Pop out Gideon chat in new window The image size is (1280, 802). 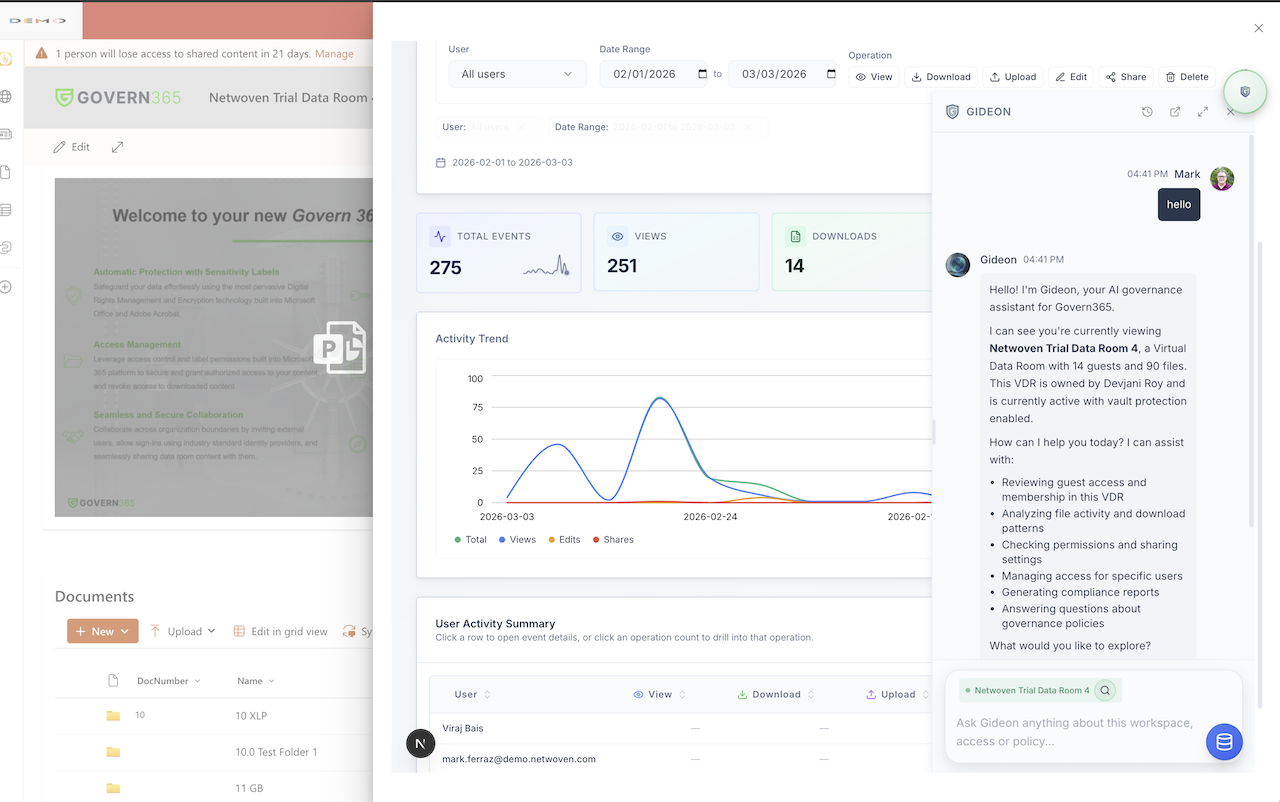click(1175, 112)
